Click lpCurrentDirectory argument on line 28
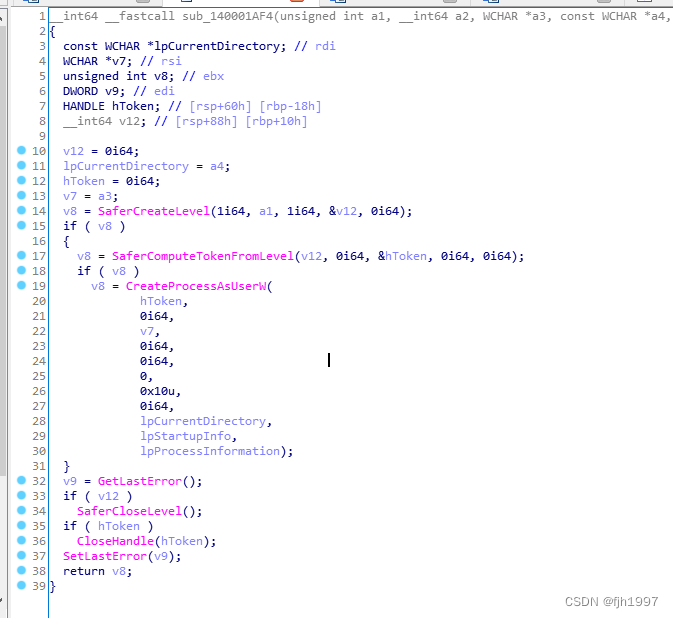This screenshot has width=673, height=618. (203, 421)
